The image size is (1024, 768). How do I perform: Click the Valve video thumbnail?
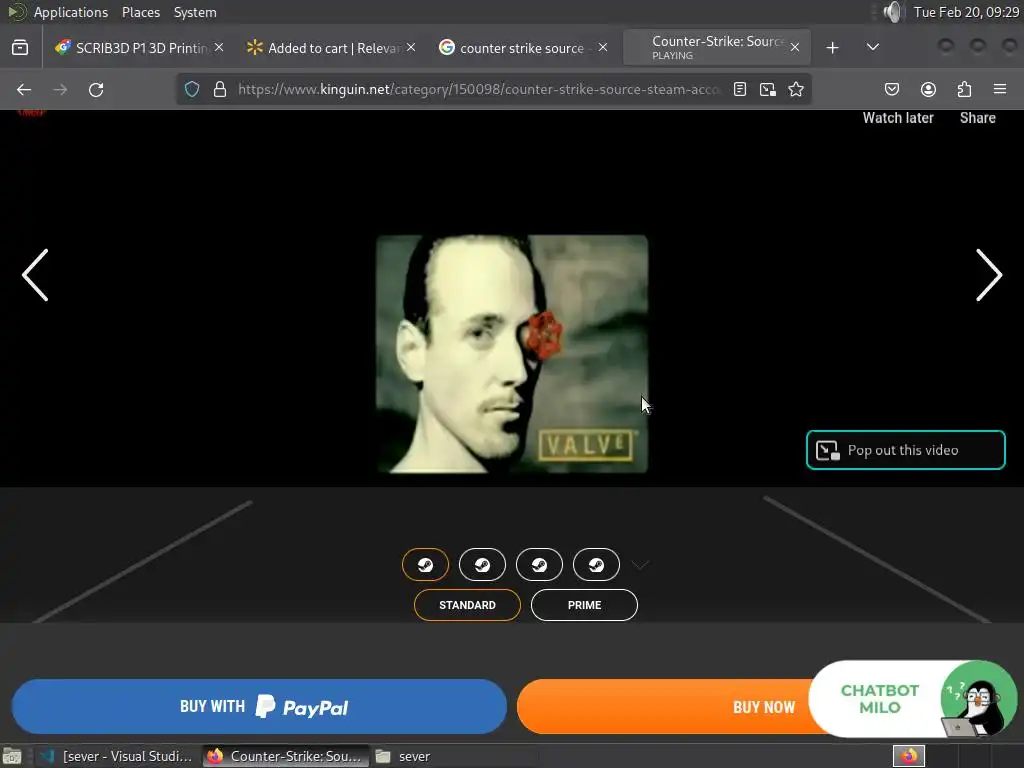pyautogui.click(x=511, y=353)
